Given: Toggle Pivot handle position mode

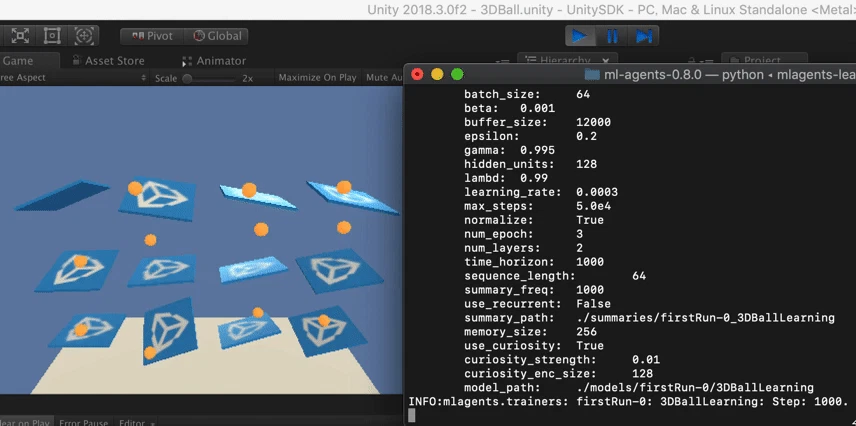Looking at the screenshot, I should tap(152, 36).
